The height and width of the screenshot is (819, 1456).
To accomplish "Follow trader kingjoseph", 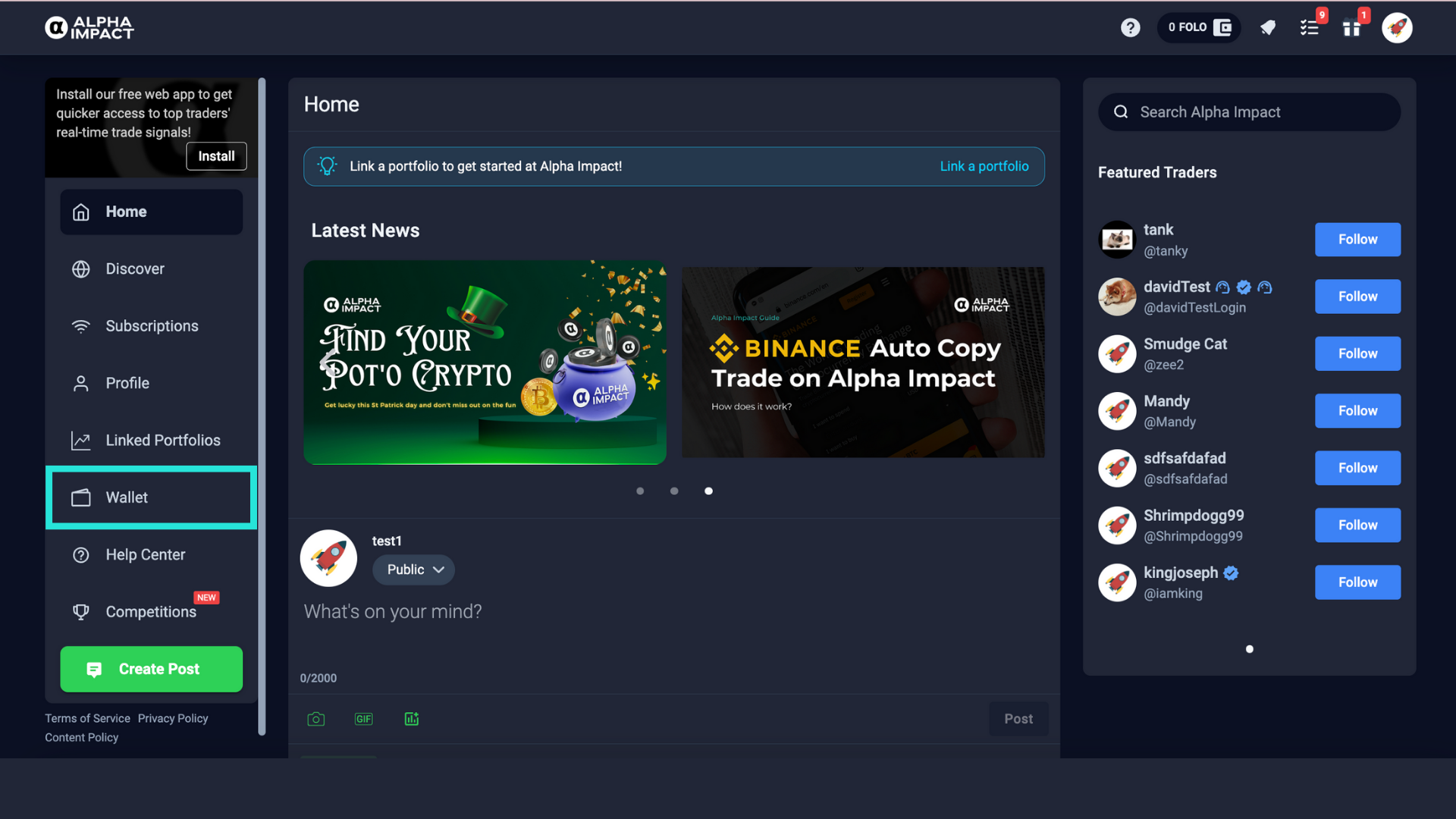I will [1357, 582].
